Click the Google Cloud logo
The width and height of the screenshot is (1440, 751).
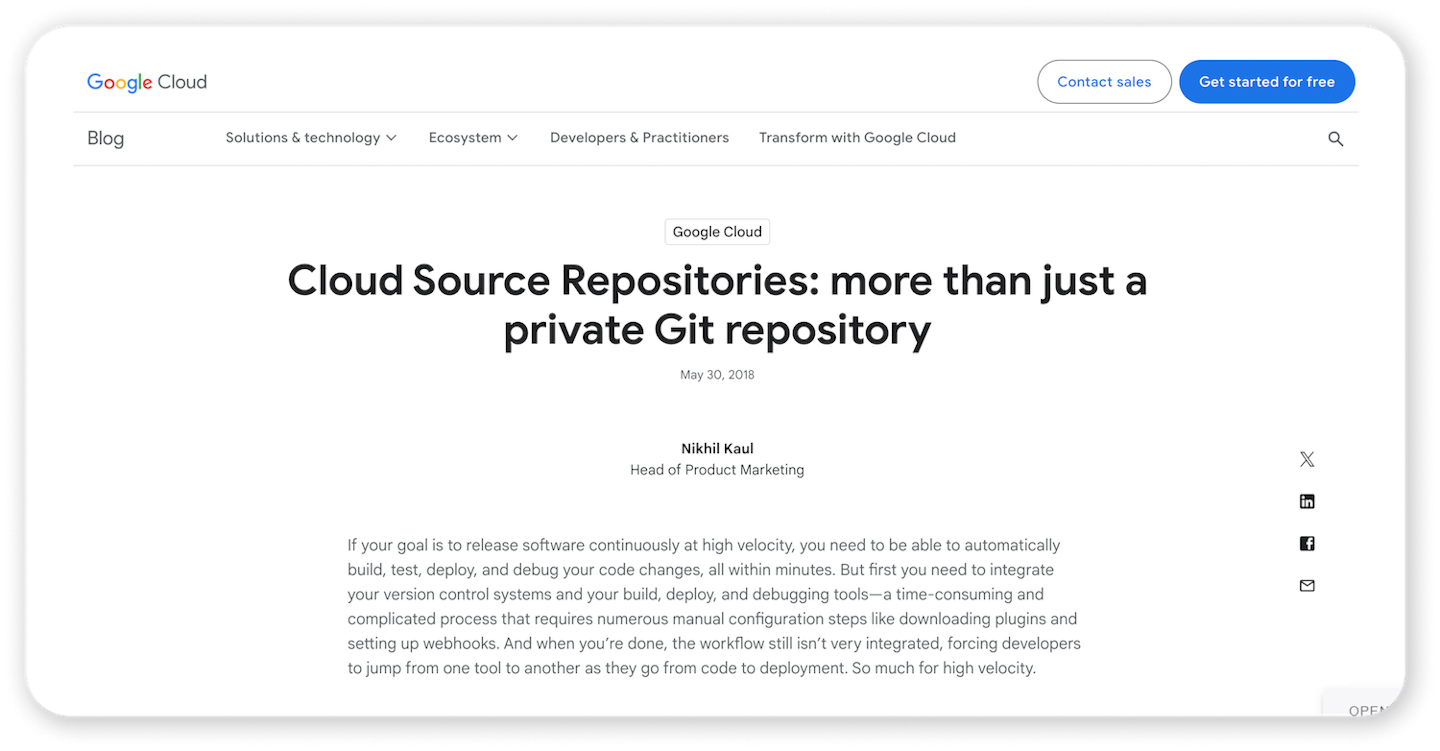tap(147, 82)
